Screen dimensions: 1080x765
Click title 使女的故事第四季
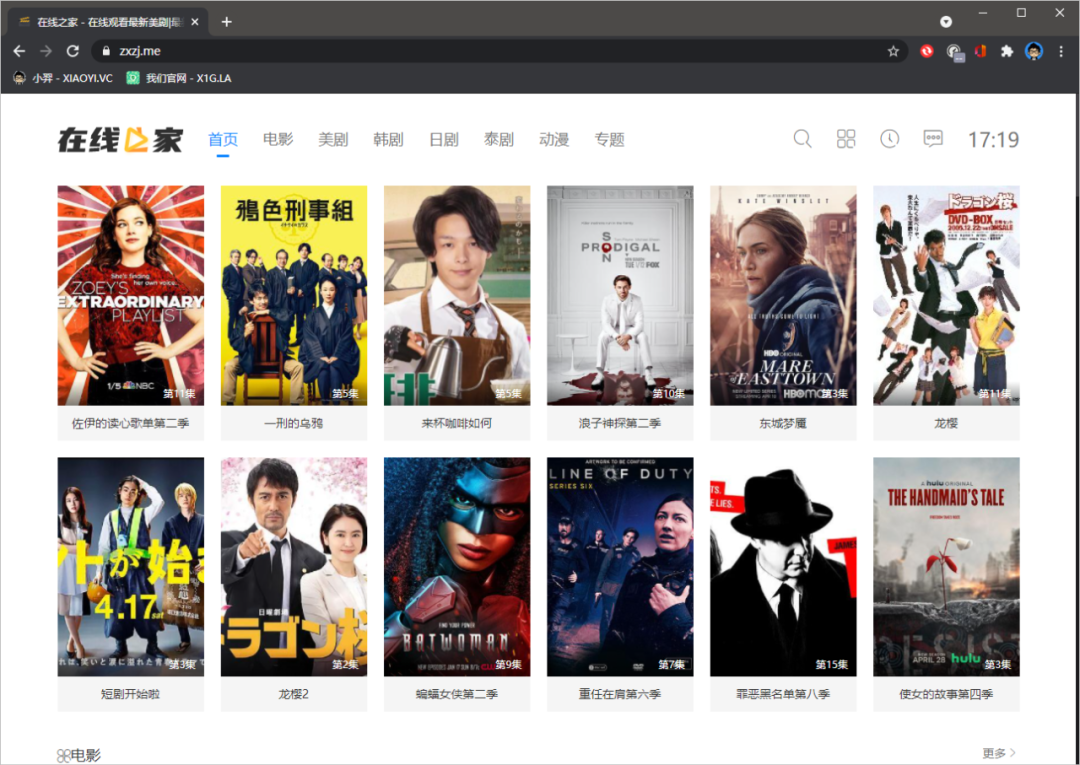click(x=946, y=694)
